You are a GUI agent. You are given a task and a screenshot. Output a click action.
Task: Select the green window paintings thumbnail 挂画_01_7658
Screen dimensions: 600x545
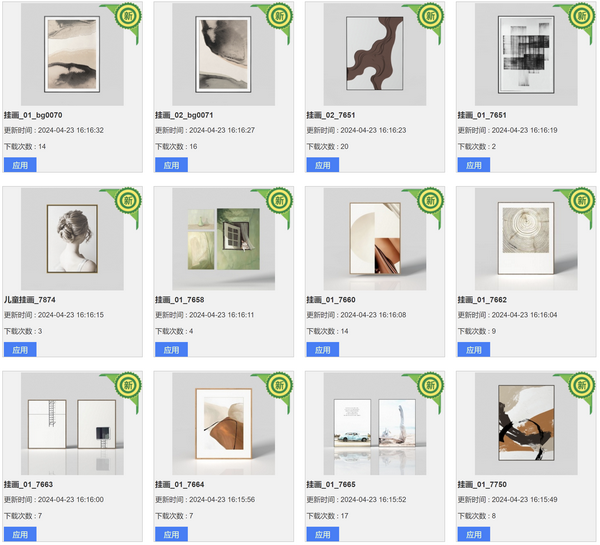point(223,239)
